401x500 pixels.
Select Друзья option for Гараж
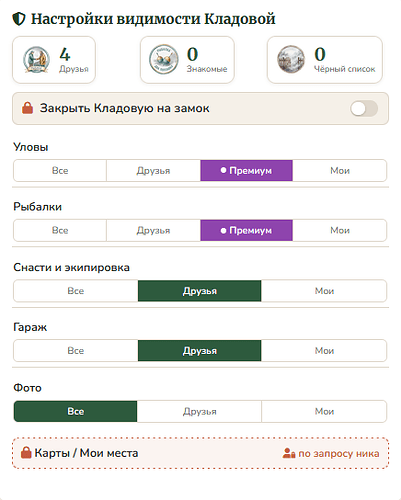pyautogui.click(x=200, y=351)
